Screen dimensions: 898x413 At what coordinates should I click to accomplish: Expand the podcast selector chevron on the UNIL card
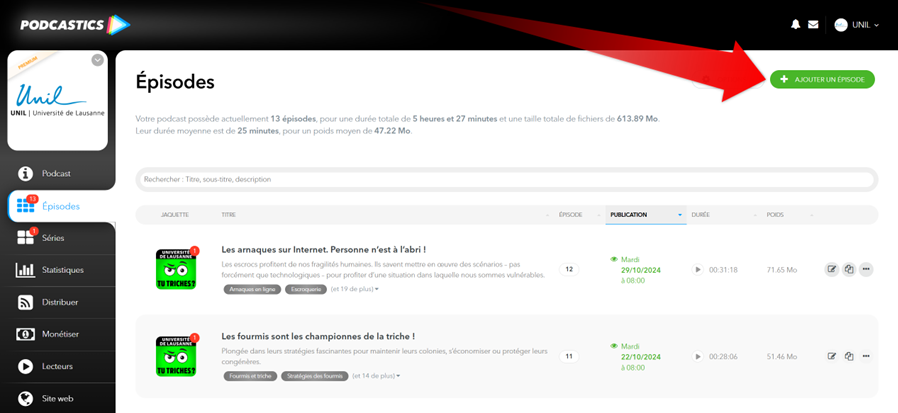(x=97, y=60)
